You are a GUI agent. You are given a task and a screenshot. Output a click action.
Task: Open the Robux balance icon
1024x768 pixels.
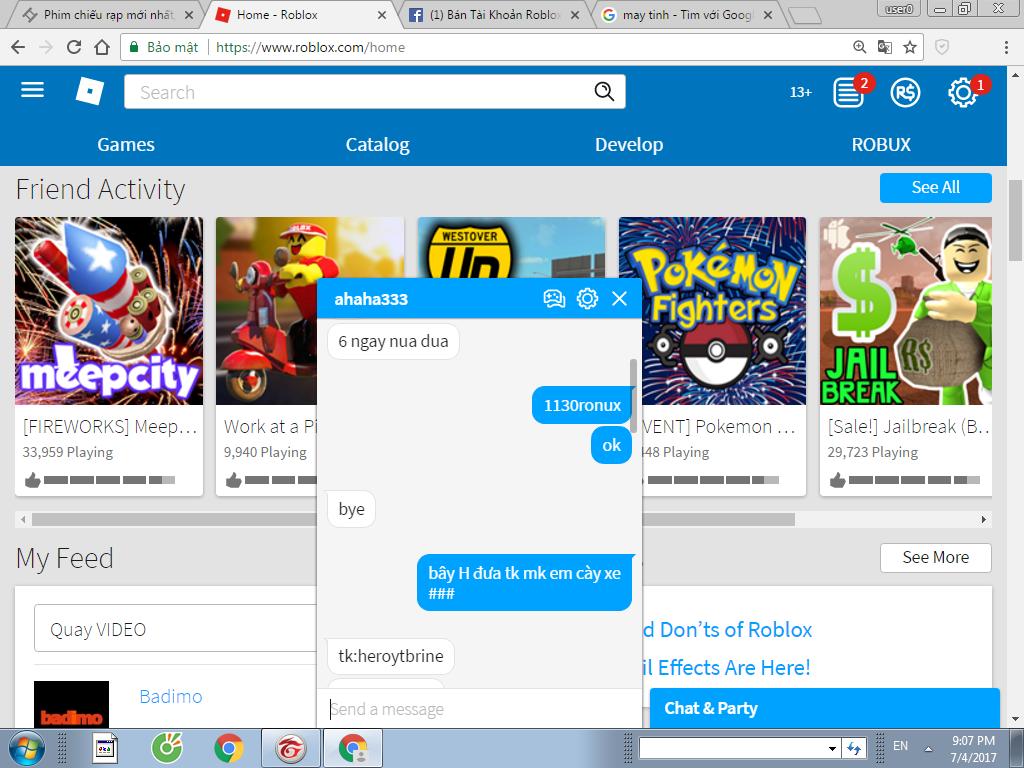click(x=905, y=93)
